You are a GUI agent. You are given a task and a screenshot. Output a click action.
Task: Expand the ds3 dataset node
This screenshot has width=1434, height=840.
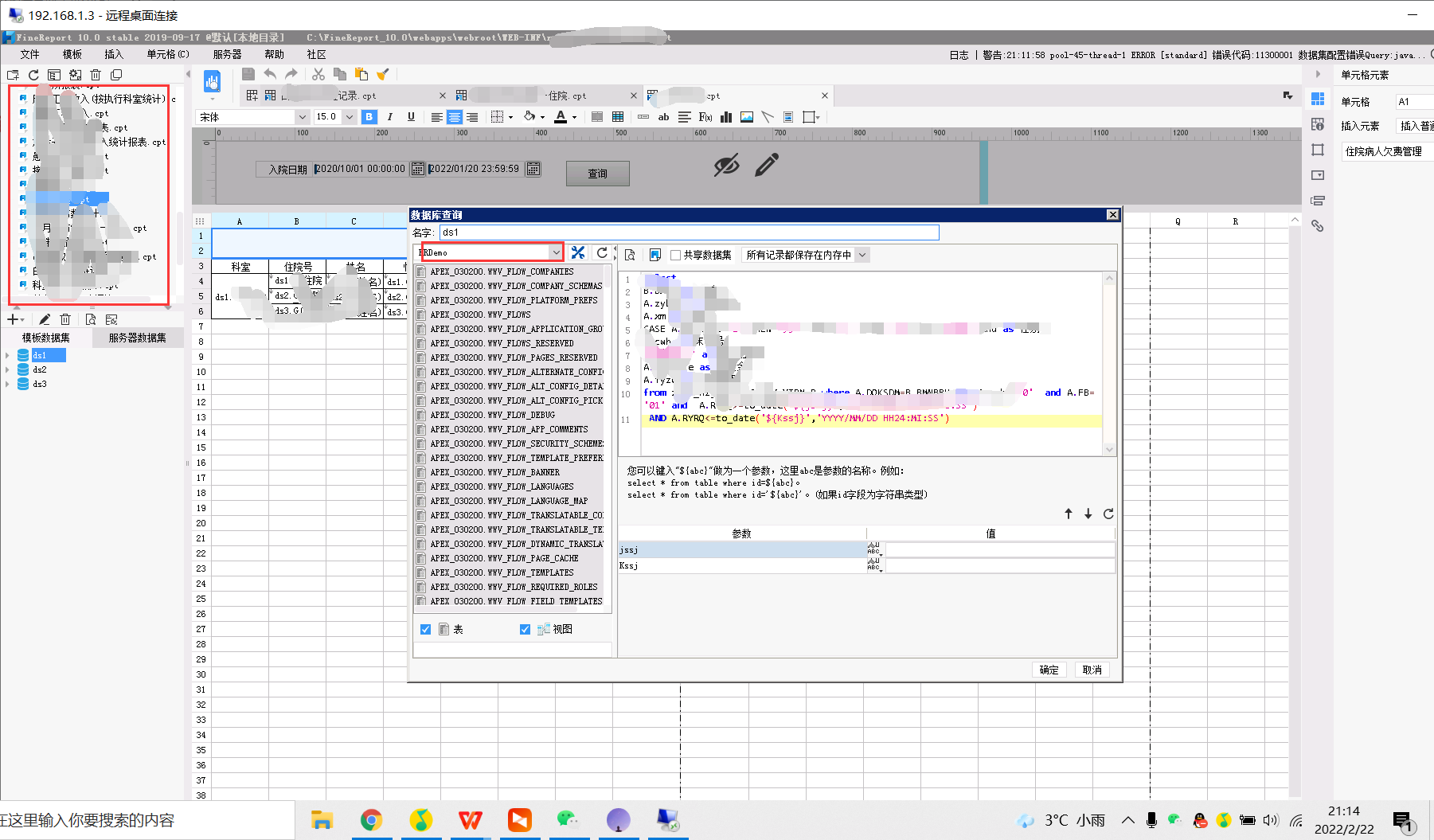(x=8, y=384)
